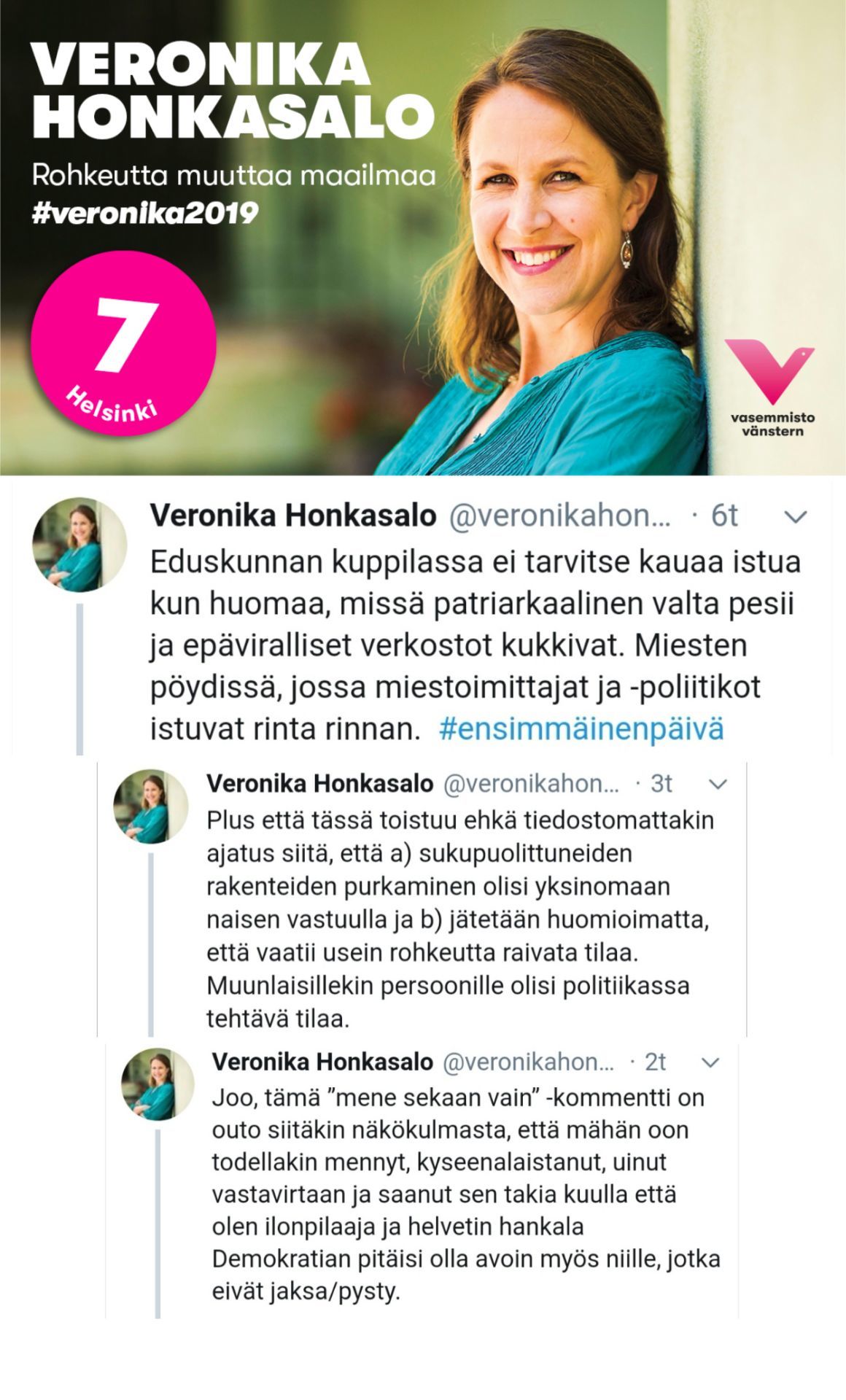Click the pink number 7 Helsinki badge
Viewport: 846px width, 1400px height.
click(123, 343)
